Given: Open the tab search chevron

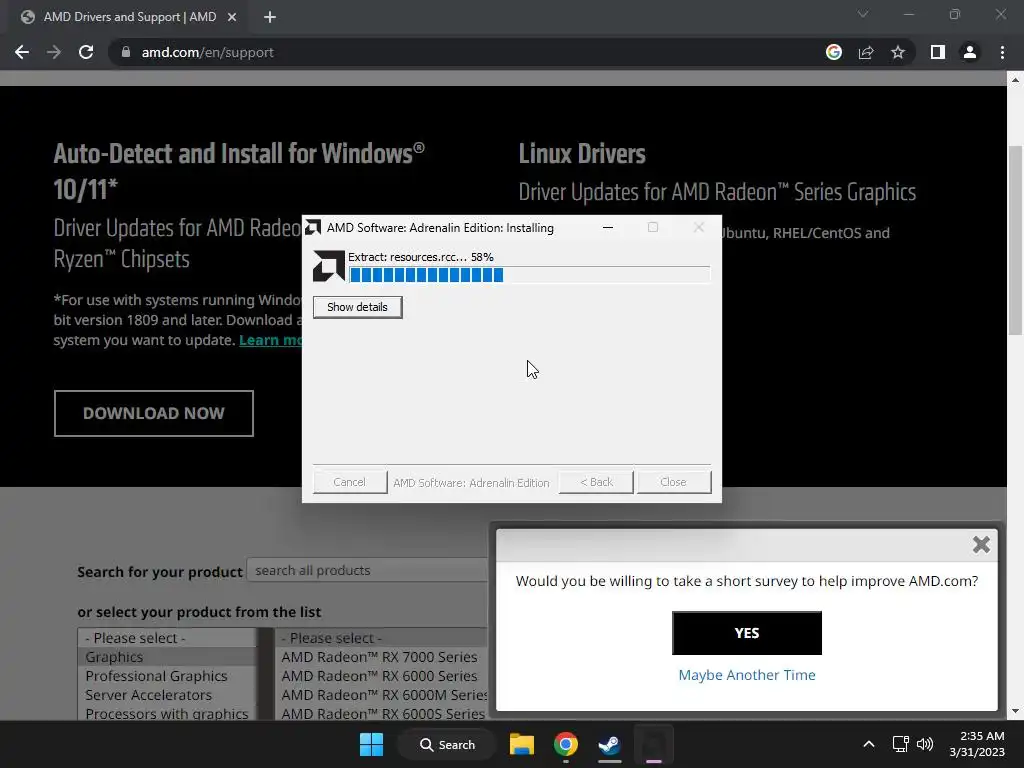Looking at the screenshot, I should pyautogui.click(x=863, y=14).
